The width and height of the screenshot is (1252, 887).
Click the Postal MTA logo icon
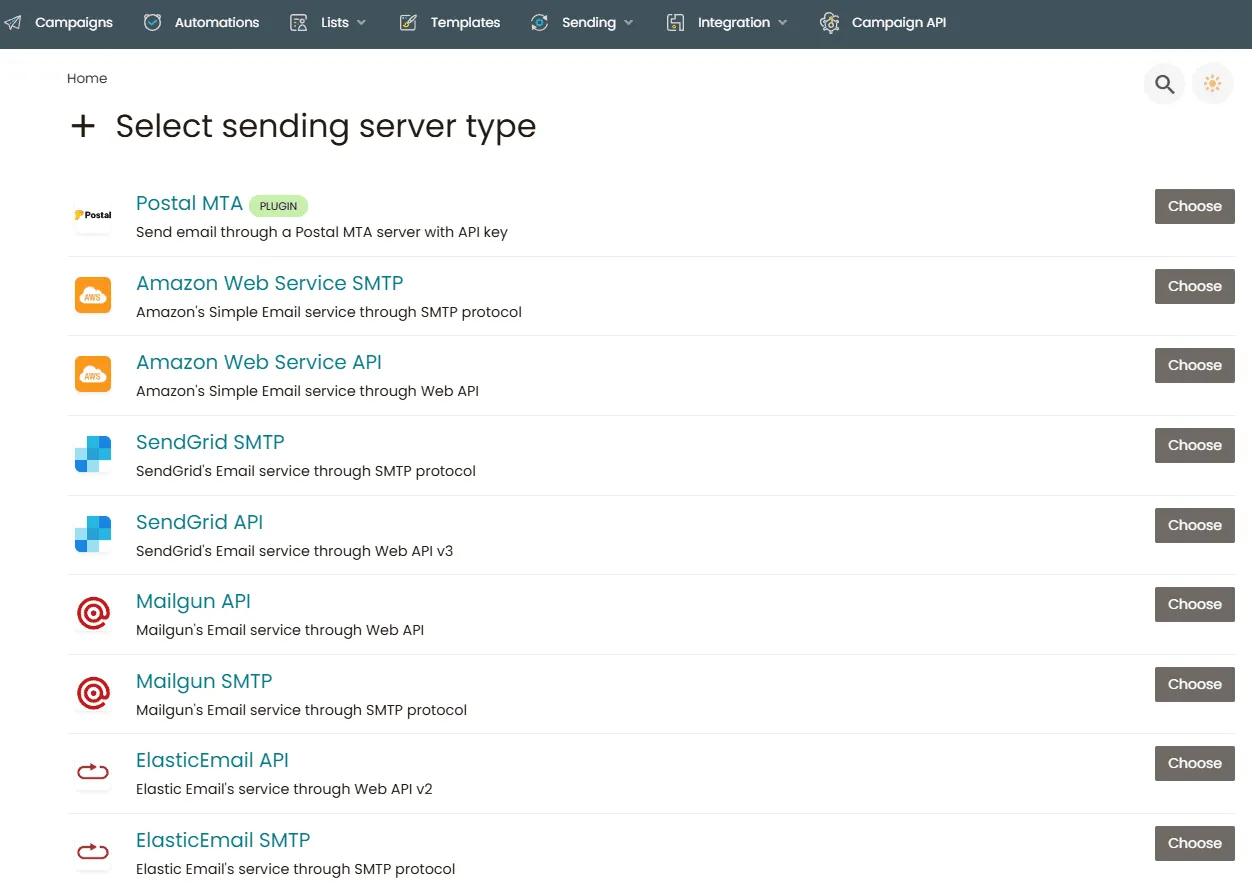pos(93,215)
